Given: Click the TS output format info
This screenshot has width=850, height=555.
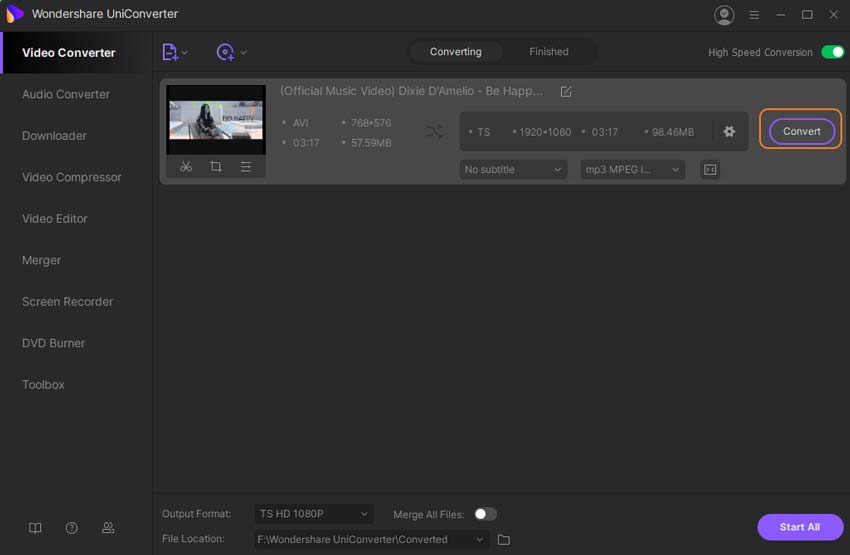Looking at the screenshot, I should (483, 132).
